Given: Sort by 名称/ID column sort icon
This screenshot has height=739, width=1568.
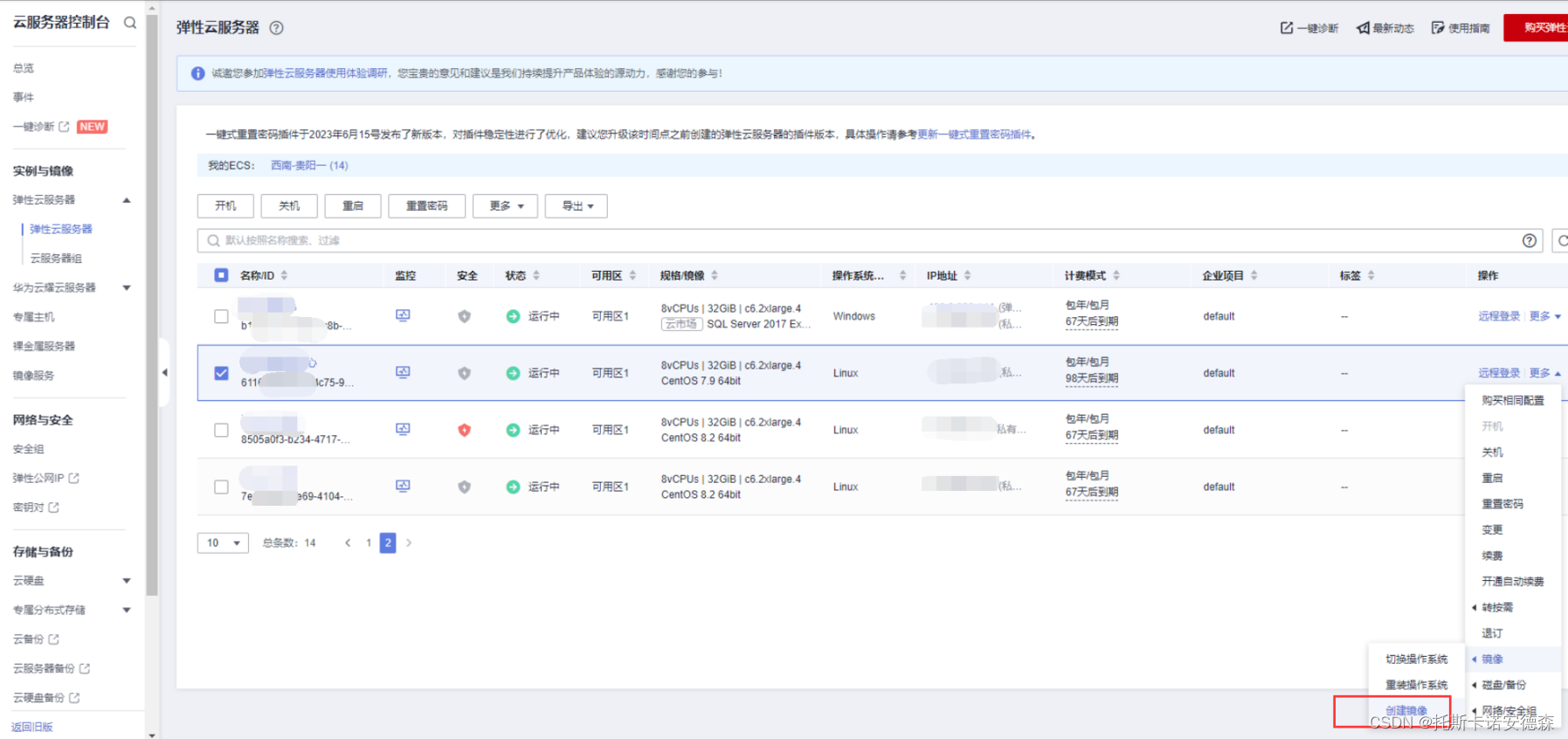Looking at the screenshot, I should pos(284,275).
